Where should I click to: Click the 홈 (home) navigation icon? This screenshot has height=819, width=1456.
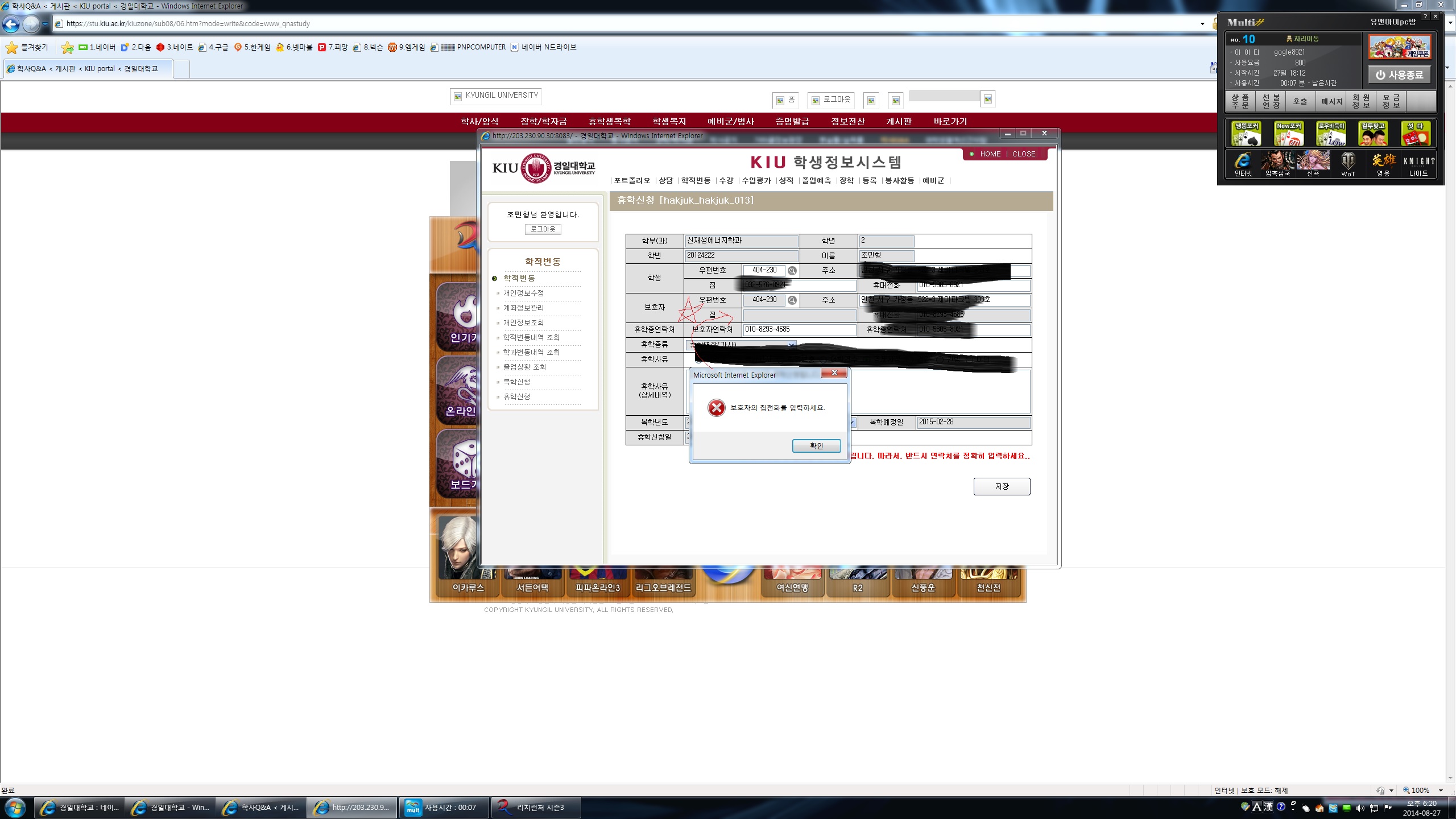click(789, 98)
